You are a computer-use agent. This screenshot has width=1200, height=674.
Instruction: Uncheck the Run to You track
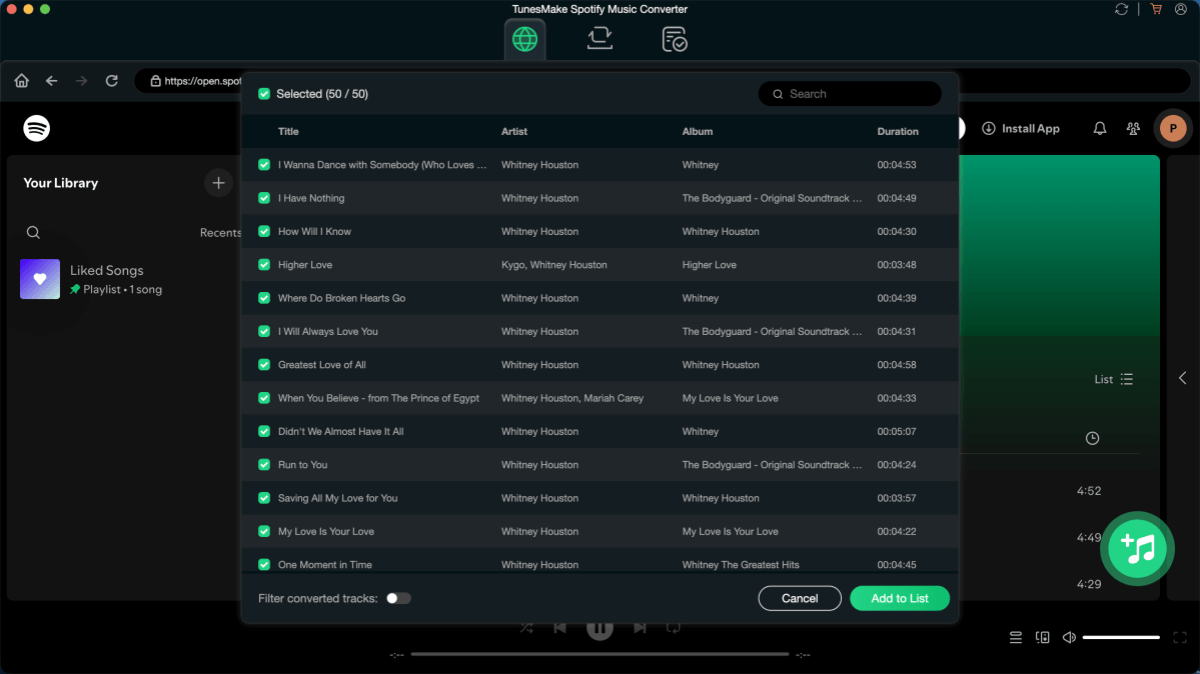264,465
